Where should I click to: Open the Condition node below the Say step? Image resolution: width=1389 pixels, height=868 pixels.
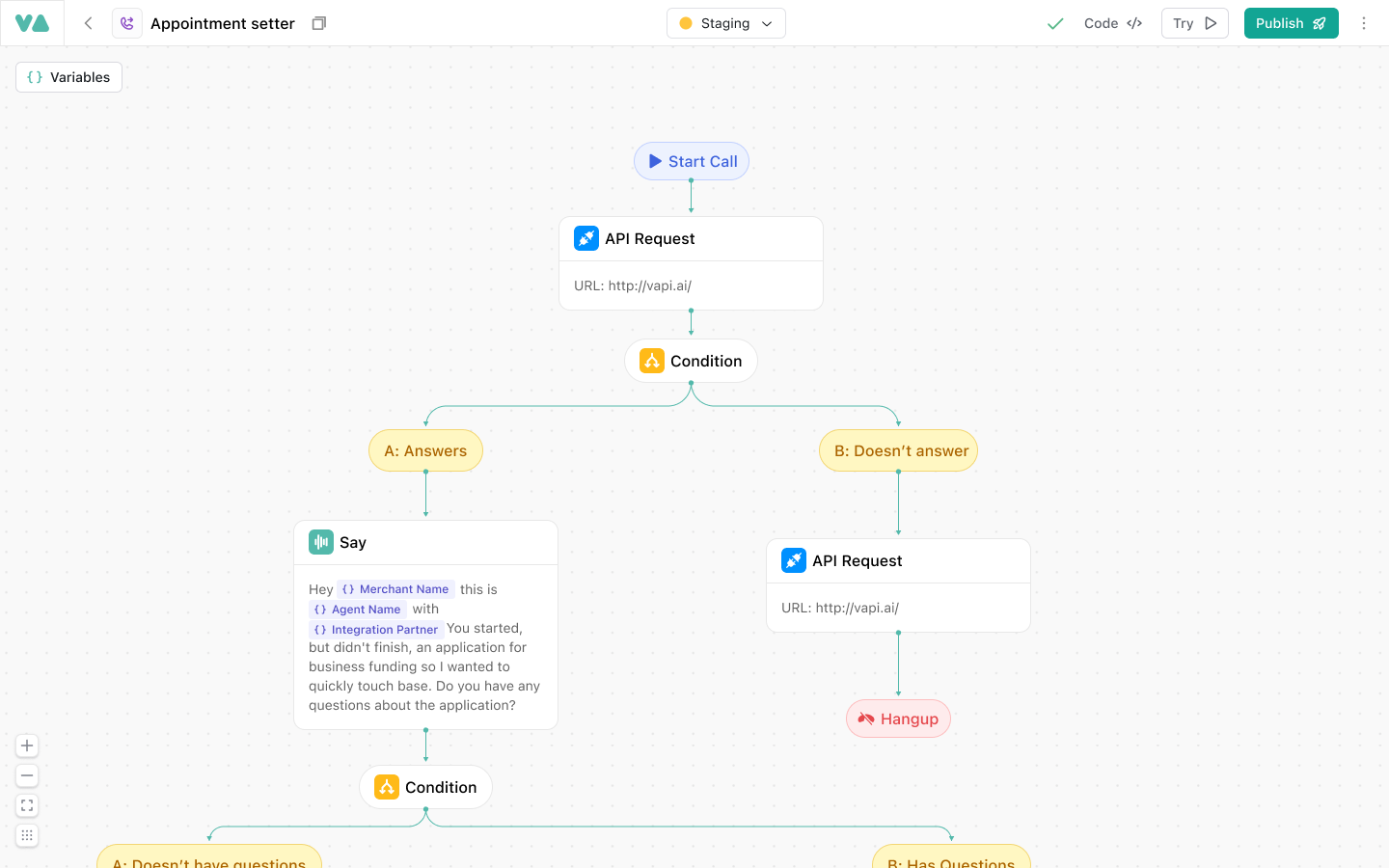click(x=425, y=787)
